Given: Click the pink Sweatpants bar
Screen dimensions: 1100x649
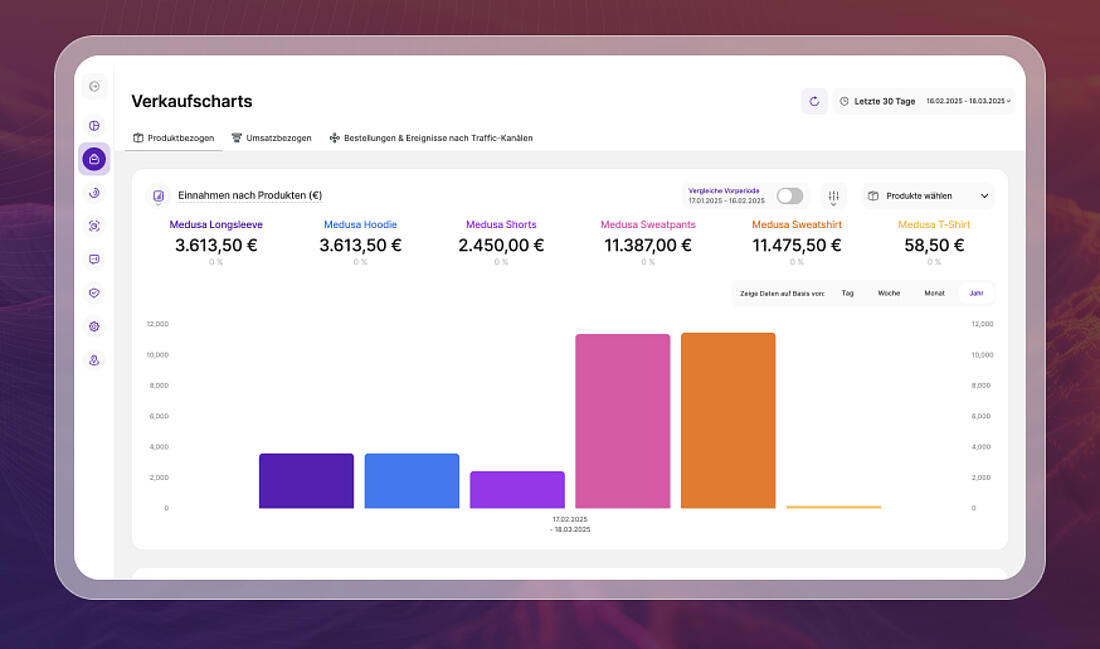Looking at the screenshot, I should point(623,421).
